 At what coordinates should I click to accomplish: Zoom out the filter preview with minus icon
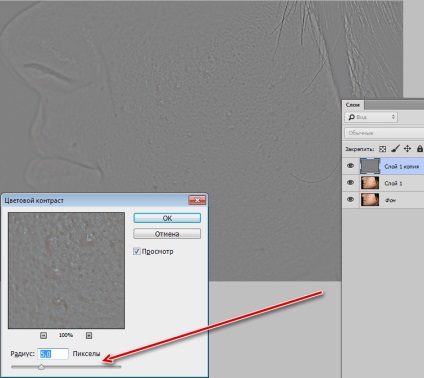tap(43, 335)
